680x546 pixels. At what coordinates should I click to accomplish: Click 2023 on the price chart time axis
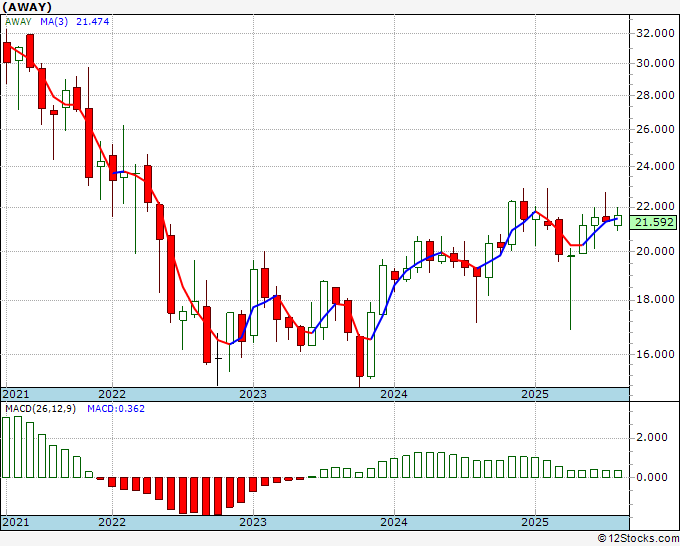tap(253, 394)
